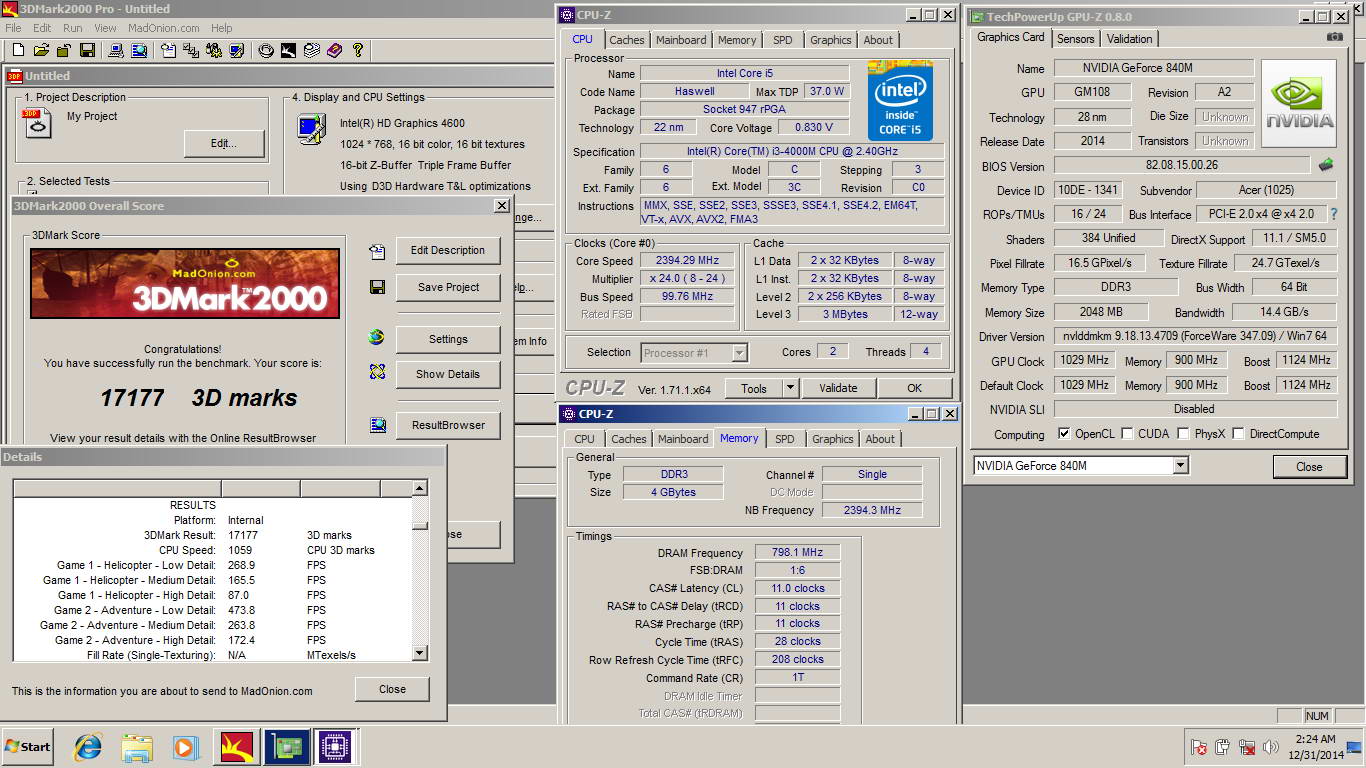1366x768 pixels.
Task: Click the Tools button in CPU-Z
Action: click(x=753, y=388)
